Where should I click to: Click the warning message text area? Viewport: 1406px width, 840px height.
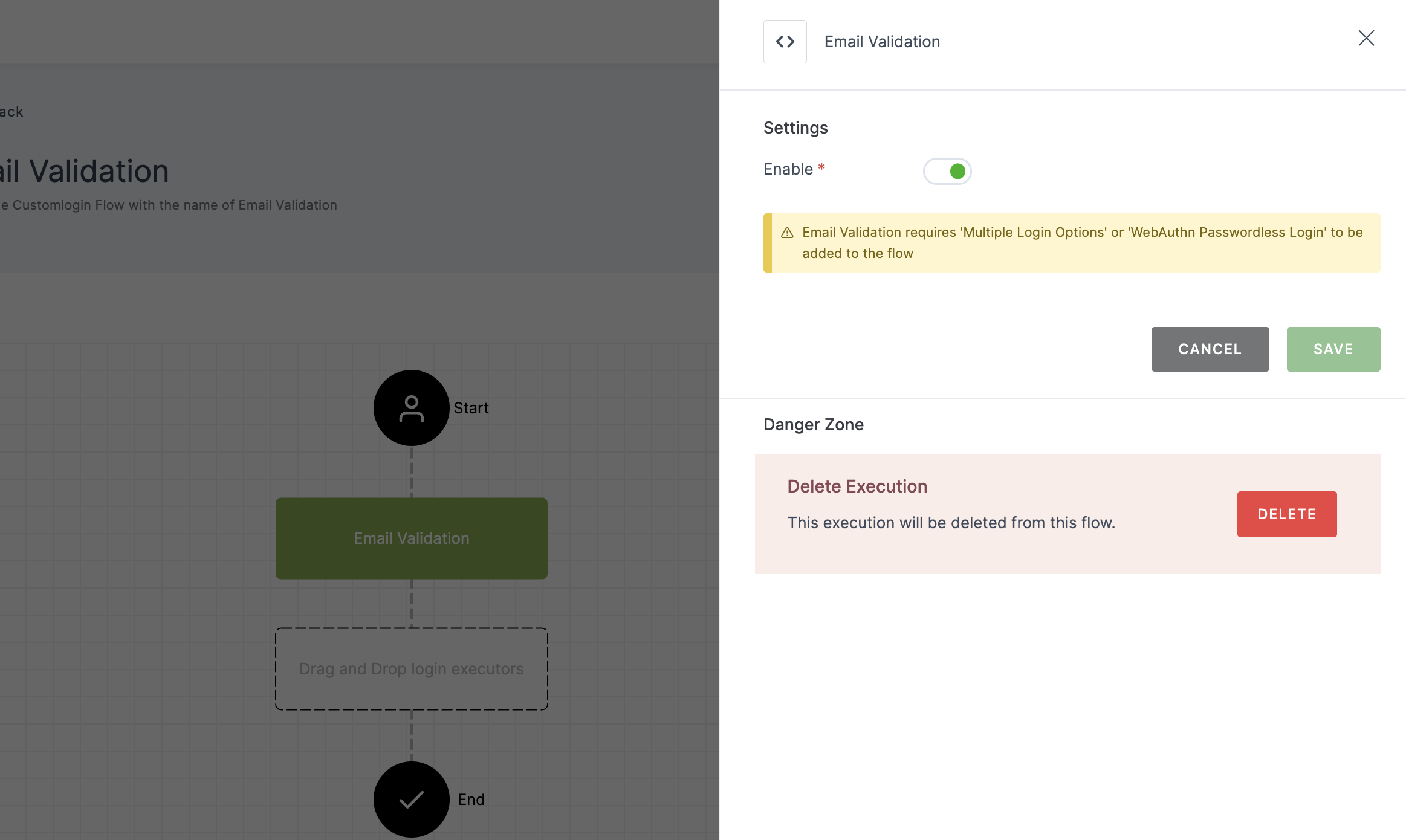(x=1071, y=242)
